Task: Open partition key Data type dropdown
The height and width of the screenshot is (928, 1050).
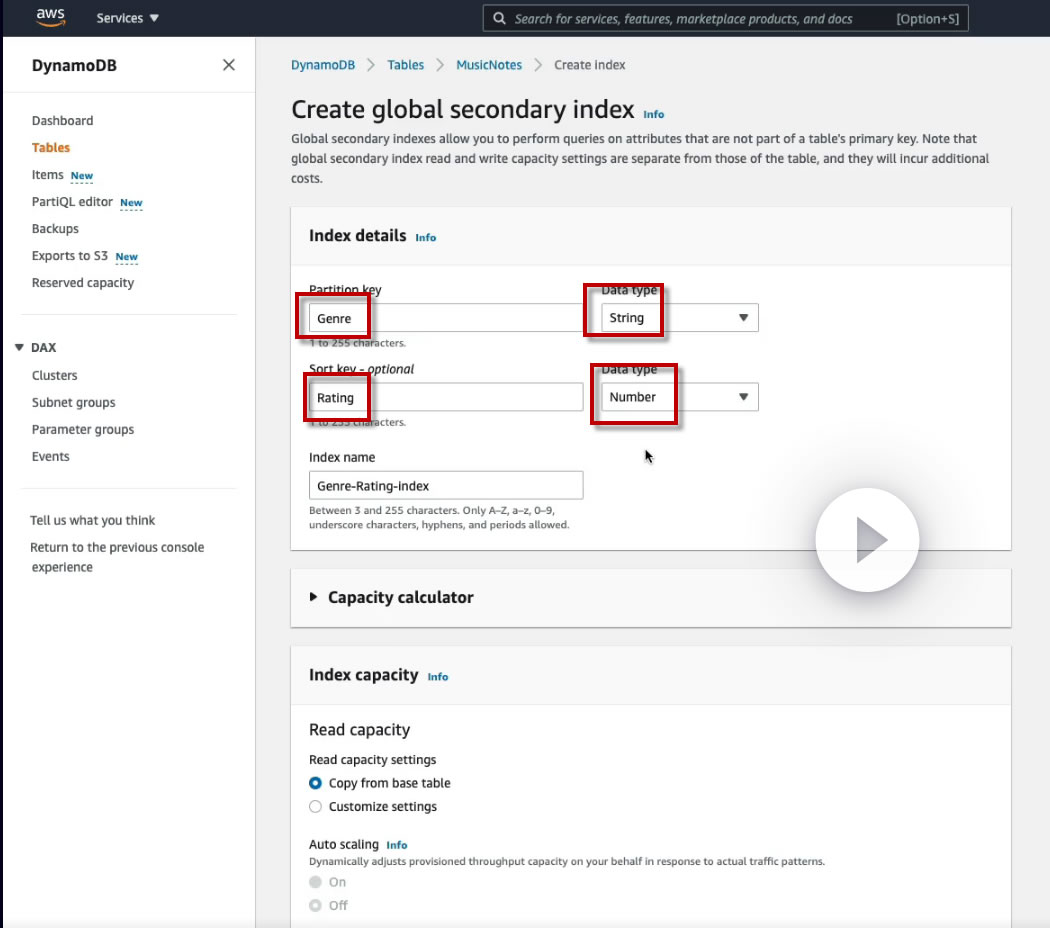Action: click(x=679, y=318)
